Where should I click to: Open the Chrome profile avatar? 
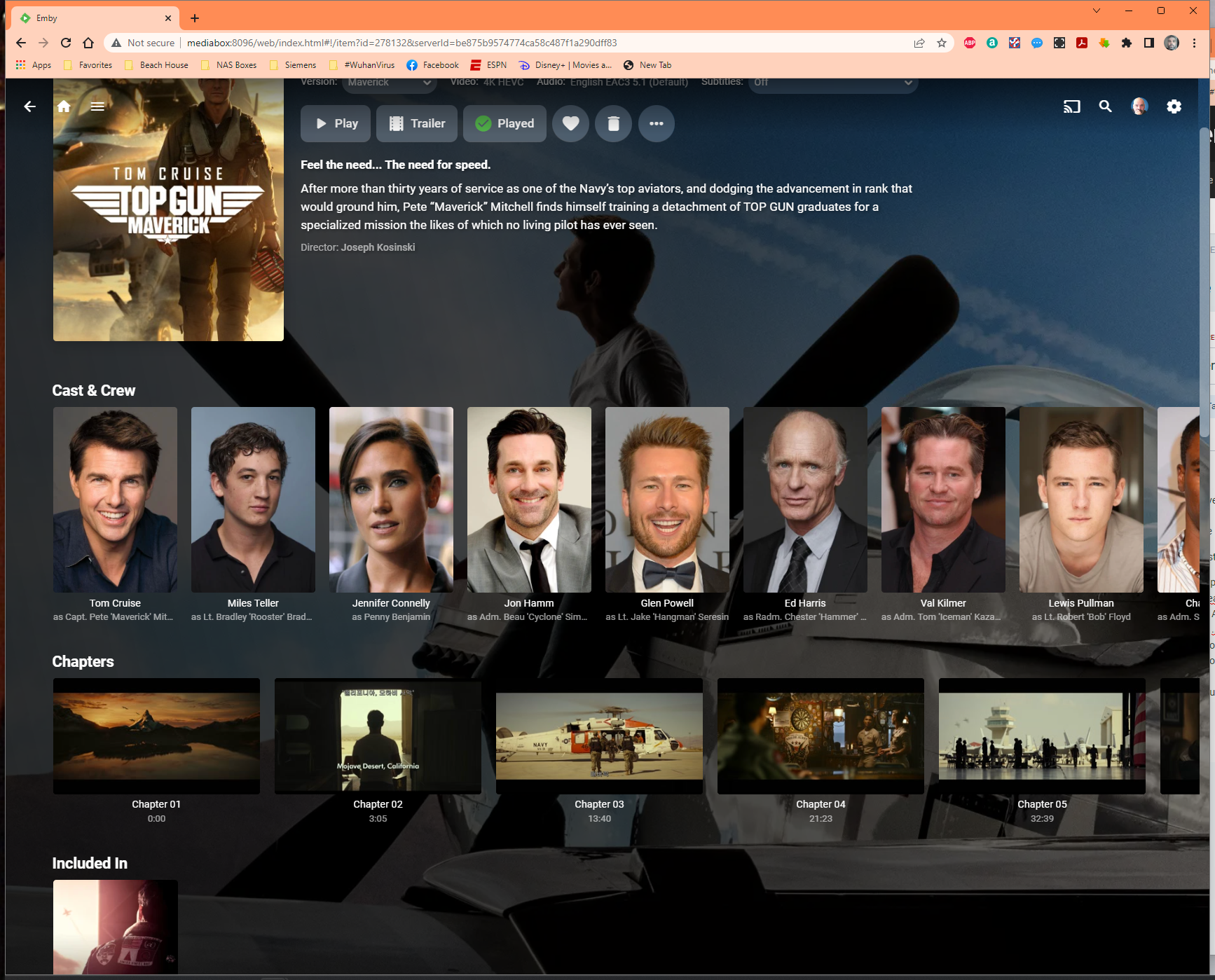1172,43
